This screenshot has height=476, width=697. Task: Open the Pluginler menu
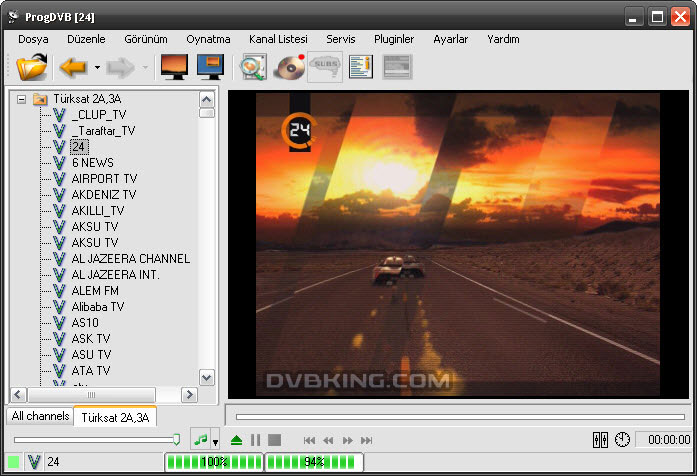point(394,40)
